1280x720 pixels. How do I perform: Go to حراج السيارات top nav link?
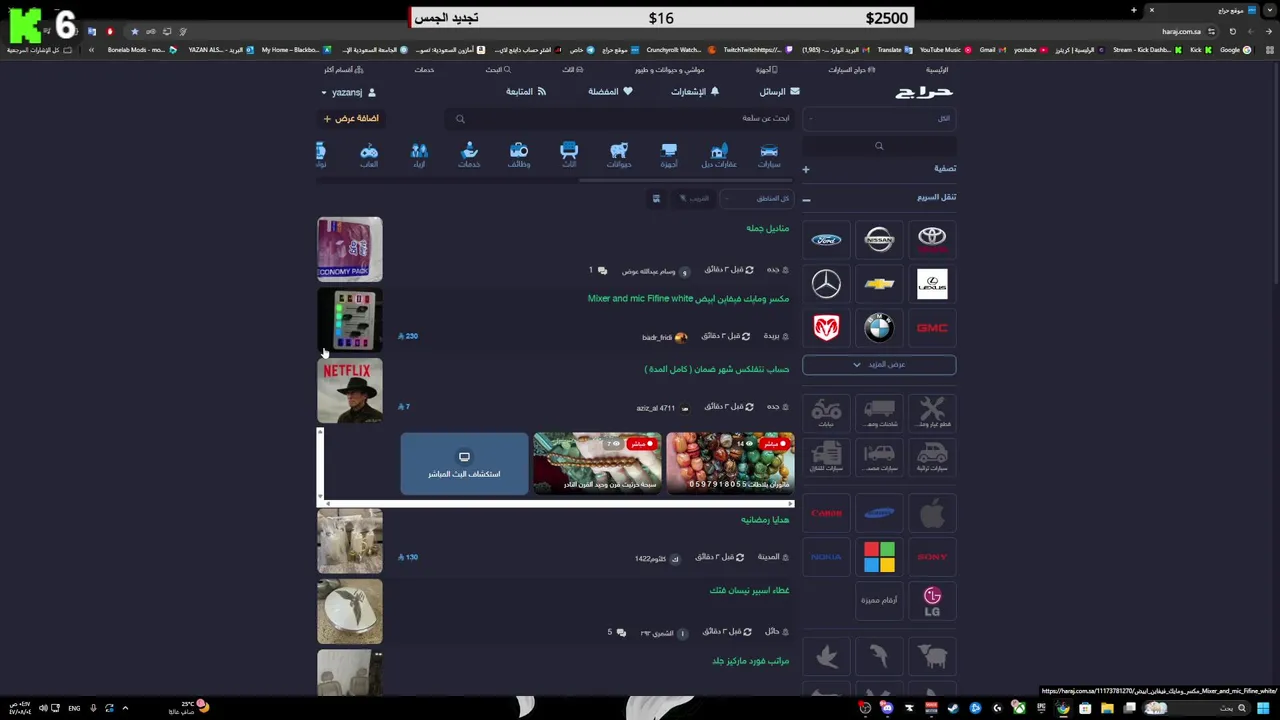click(851, 70)
